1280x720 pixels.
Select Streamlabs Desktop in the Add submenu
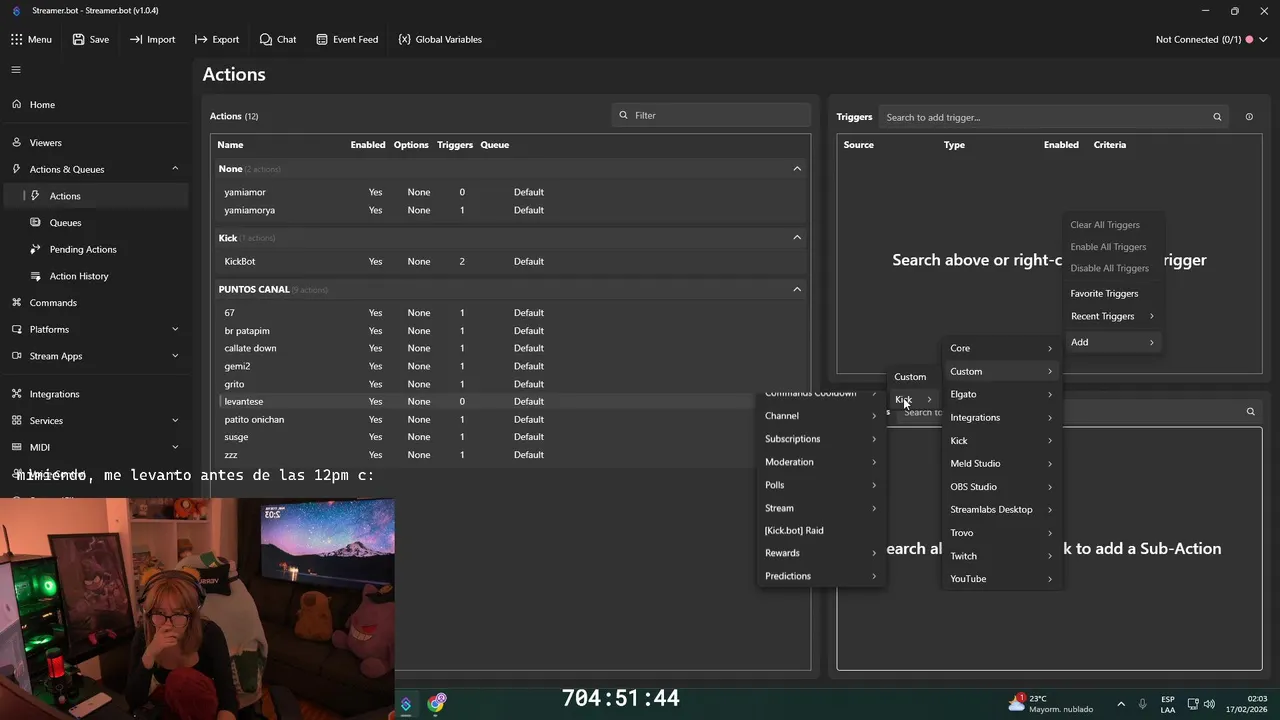tap(1001, 510)
